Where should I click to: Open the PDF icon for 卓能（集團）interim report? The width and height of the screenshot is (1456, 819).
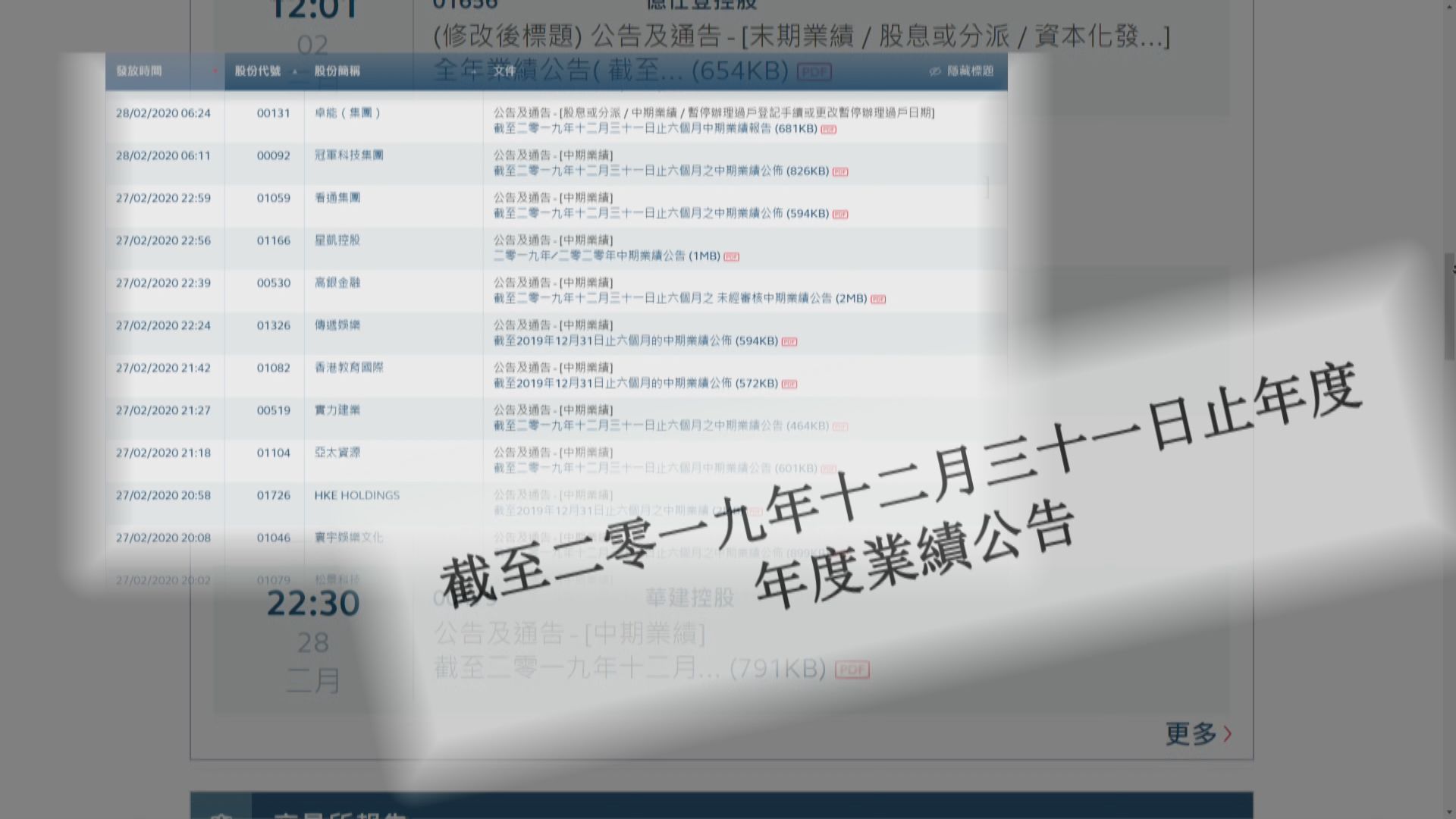(x=828, y=130)
